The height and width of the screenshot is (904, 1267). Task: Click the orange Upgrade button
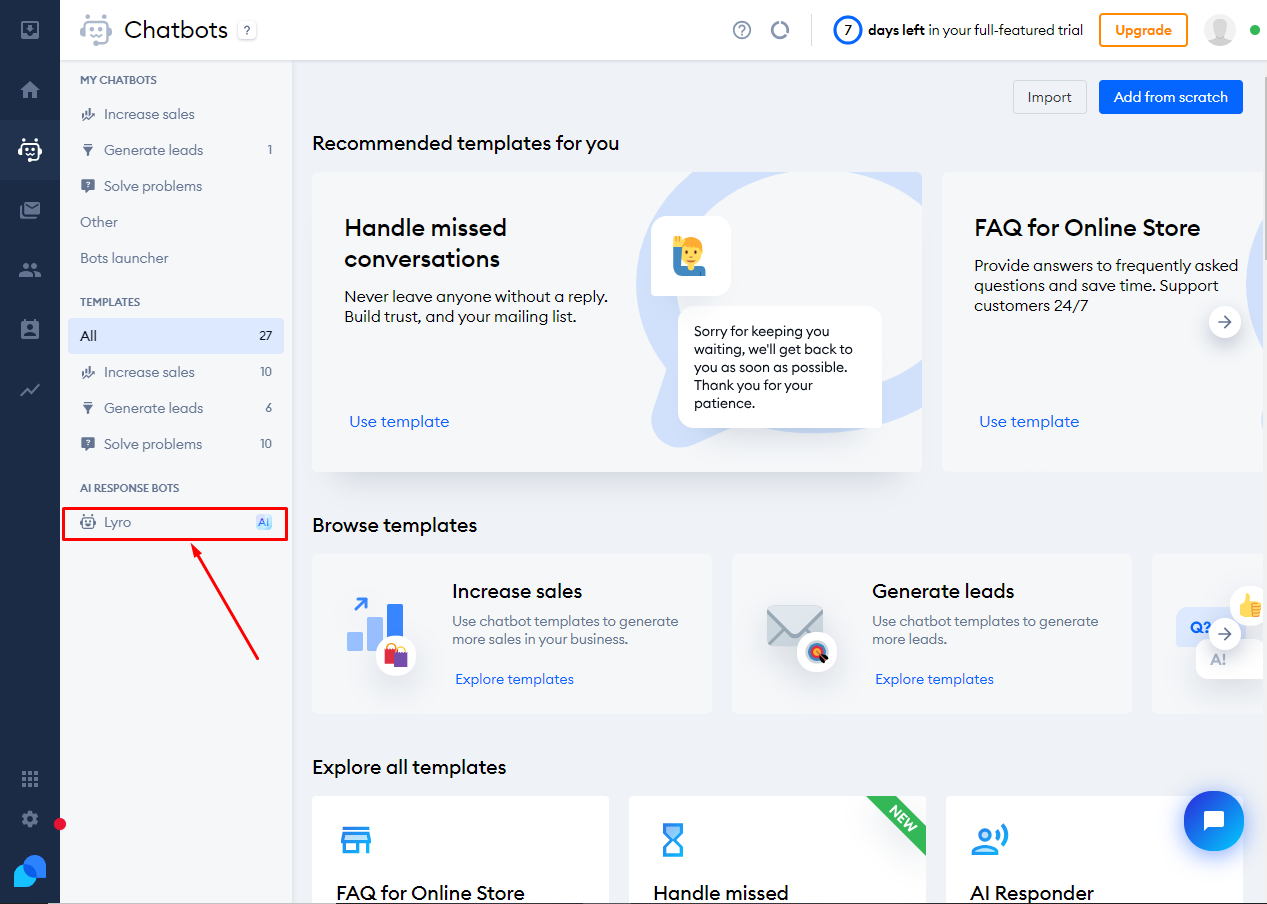pyautogui.click(x=1142, y=30)
